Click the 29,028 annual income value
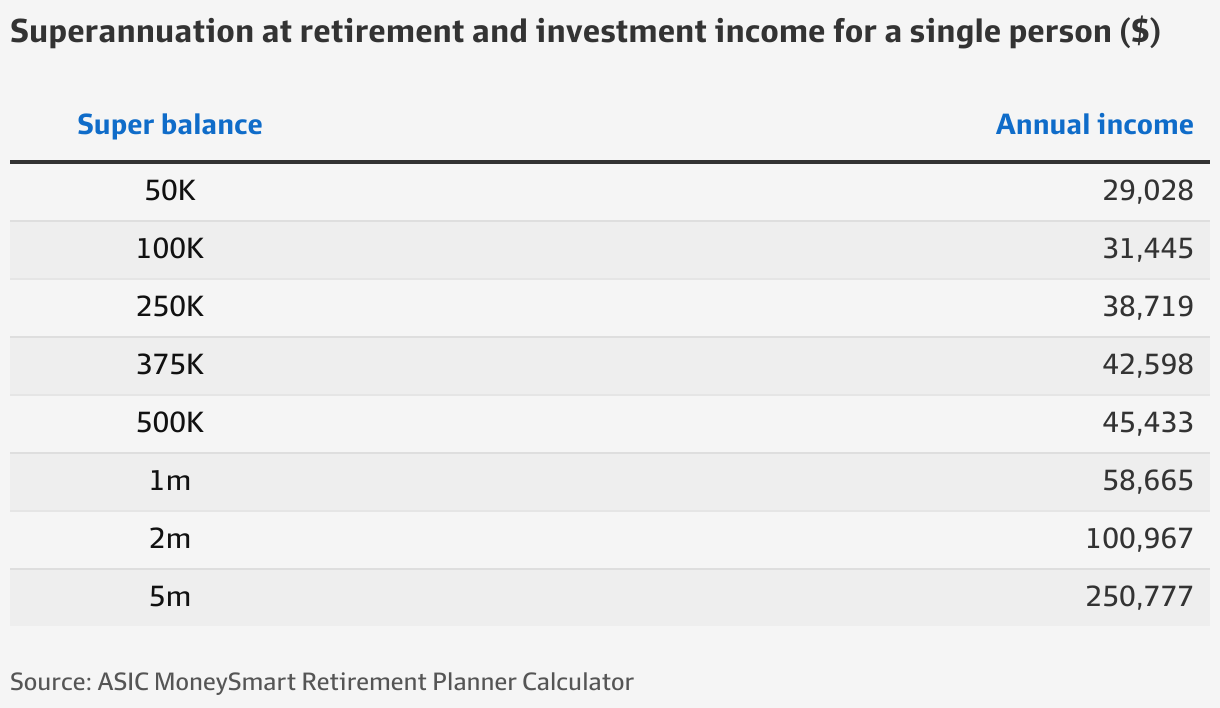 tap(1148, 191)
